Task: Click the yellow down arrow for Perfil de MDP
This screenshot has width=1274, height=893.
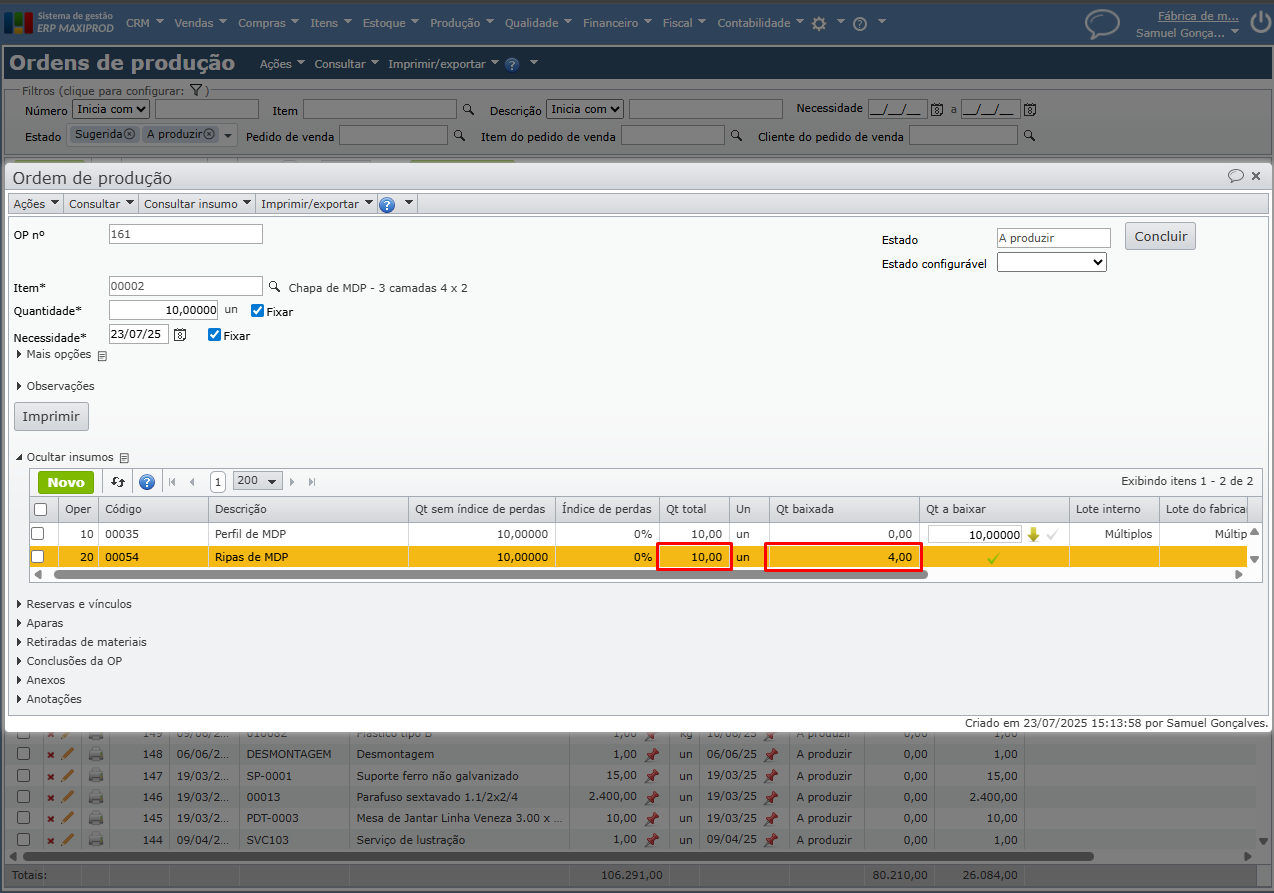Action: click(1034, 535)
